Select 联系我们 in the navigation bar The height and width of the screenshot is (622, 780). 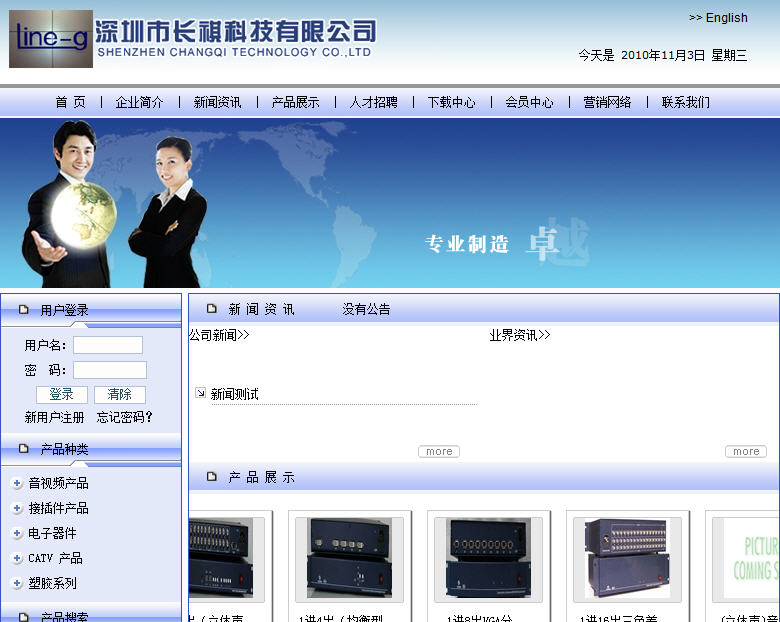coord(685,102)
